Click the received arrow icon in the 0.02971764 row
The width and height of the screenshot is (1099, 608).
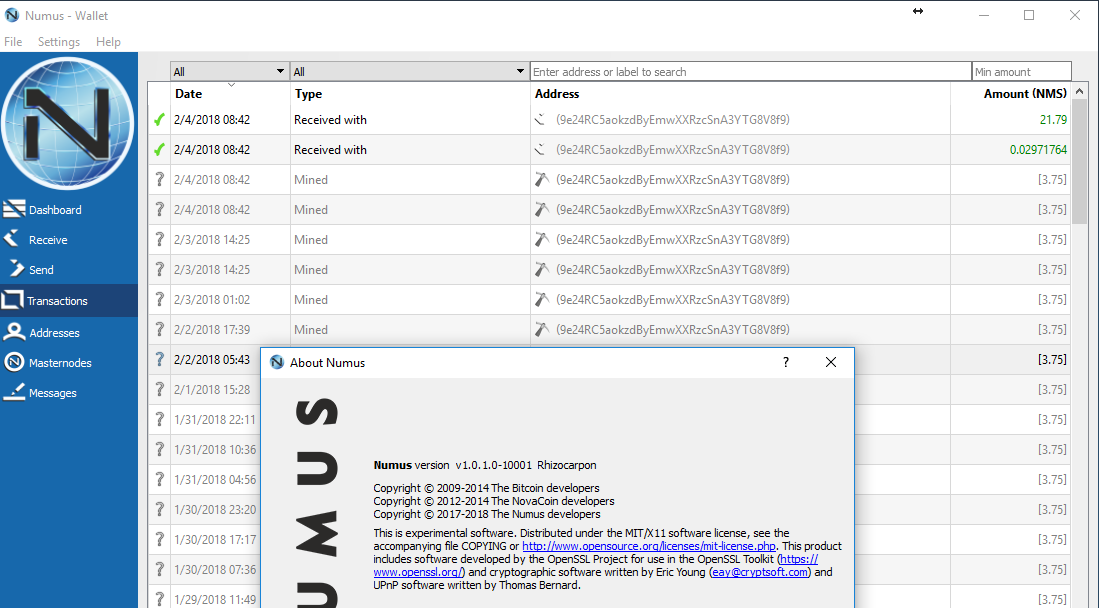pos(540,150)
